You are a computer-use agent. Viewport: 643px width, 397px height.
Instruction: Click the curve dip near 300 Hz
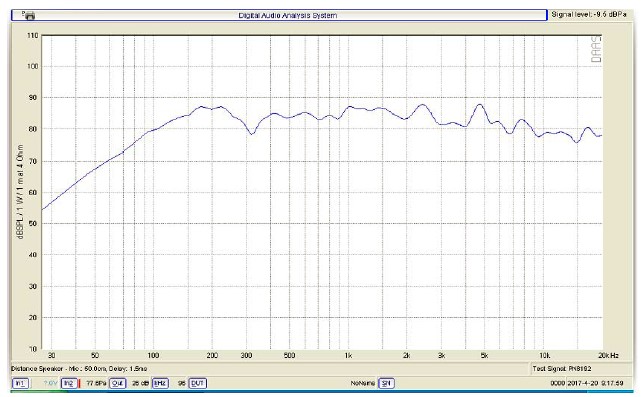252,134
